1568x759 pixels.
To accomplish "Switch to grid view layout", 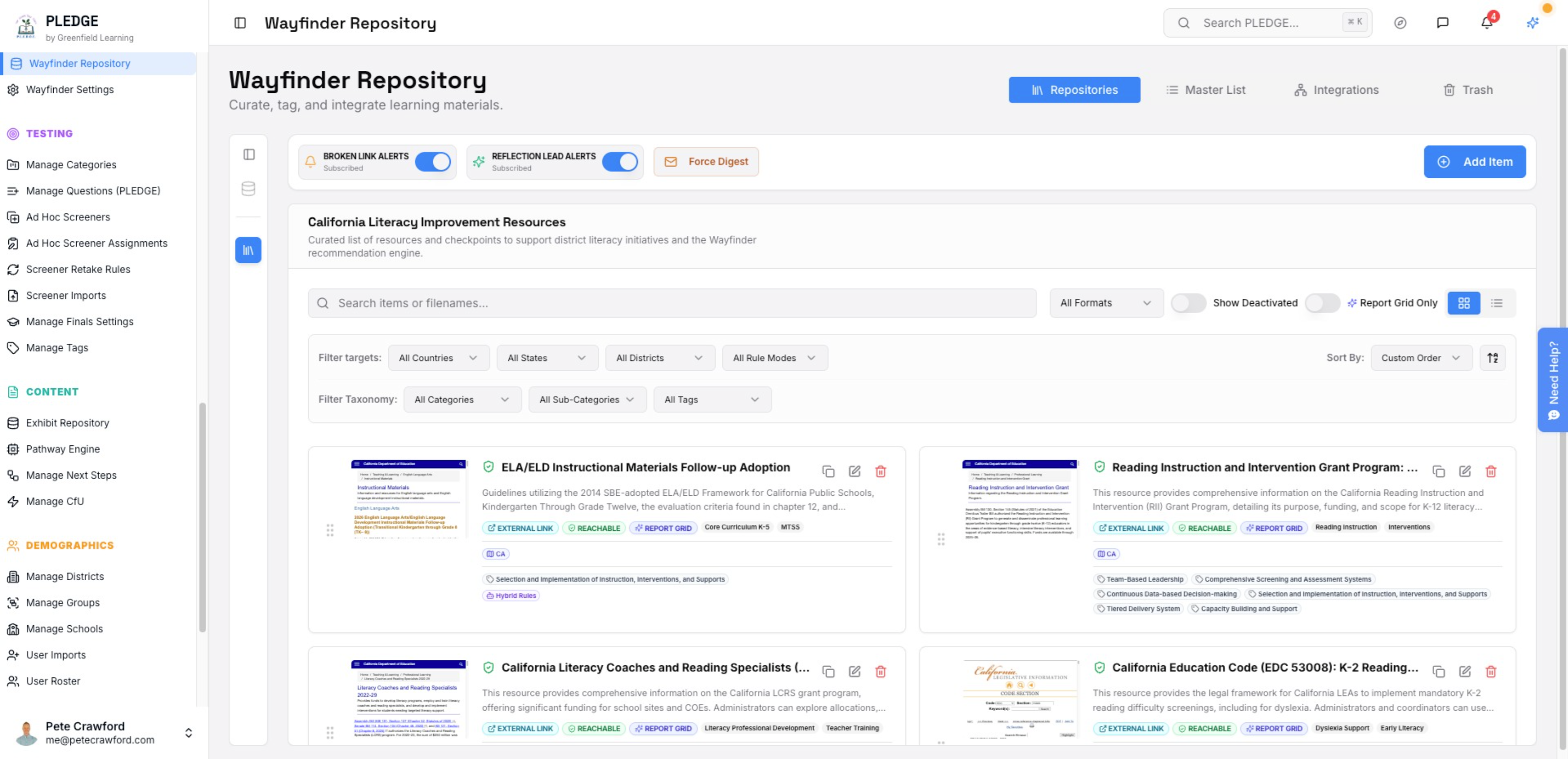I will pyautogui.click(x=1464, y=303).
